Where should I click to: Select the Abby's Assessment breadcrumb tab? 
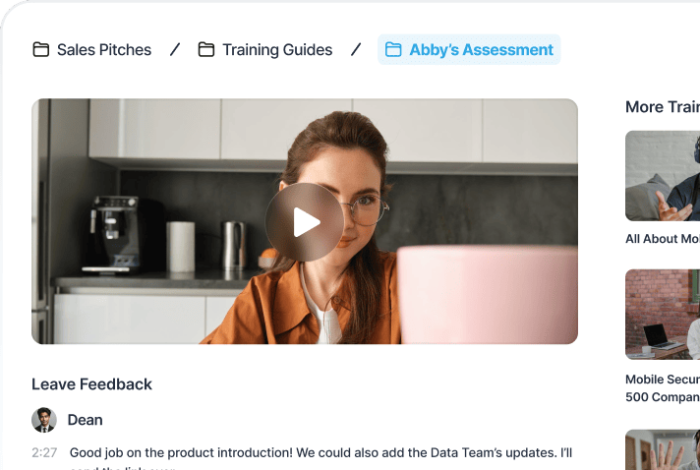[x=469, y=50]
